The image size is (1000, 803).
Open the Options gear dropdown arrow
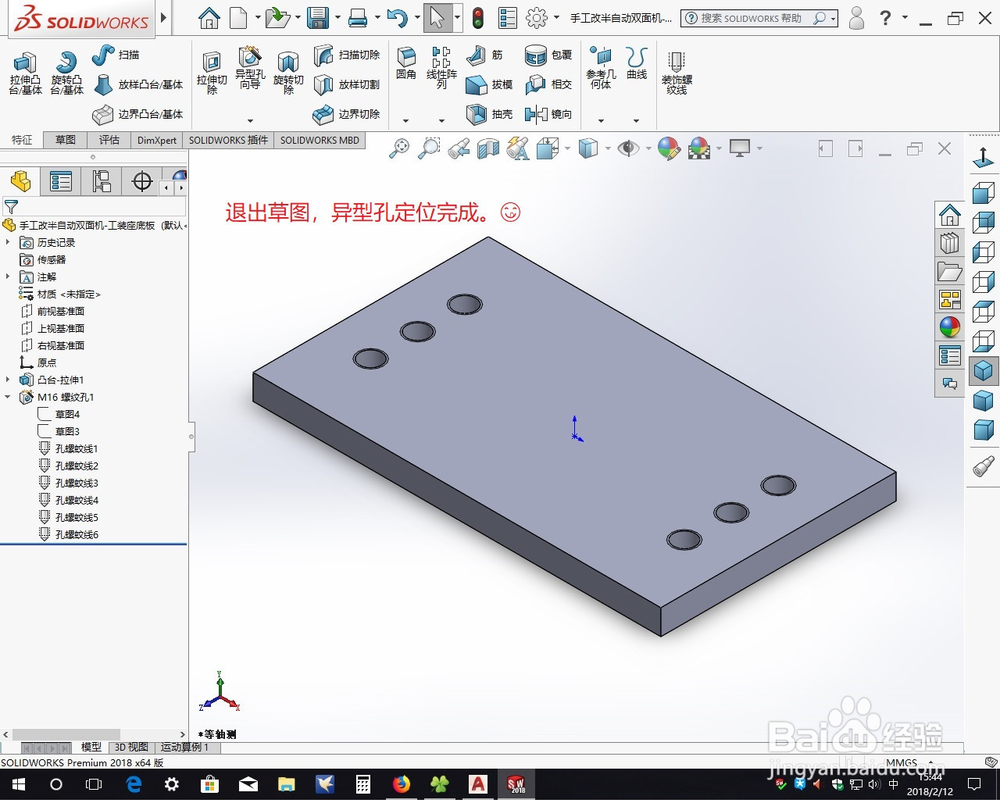click(x=557, y=18)
